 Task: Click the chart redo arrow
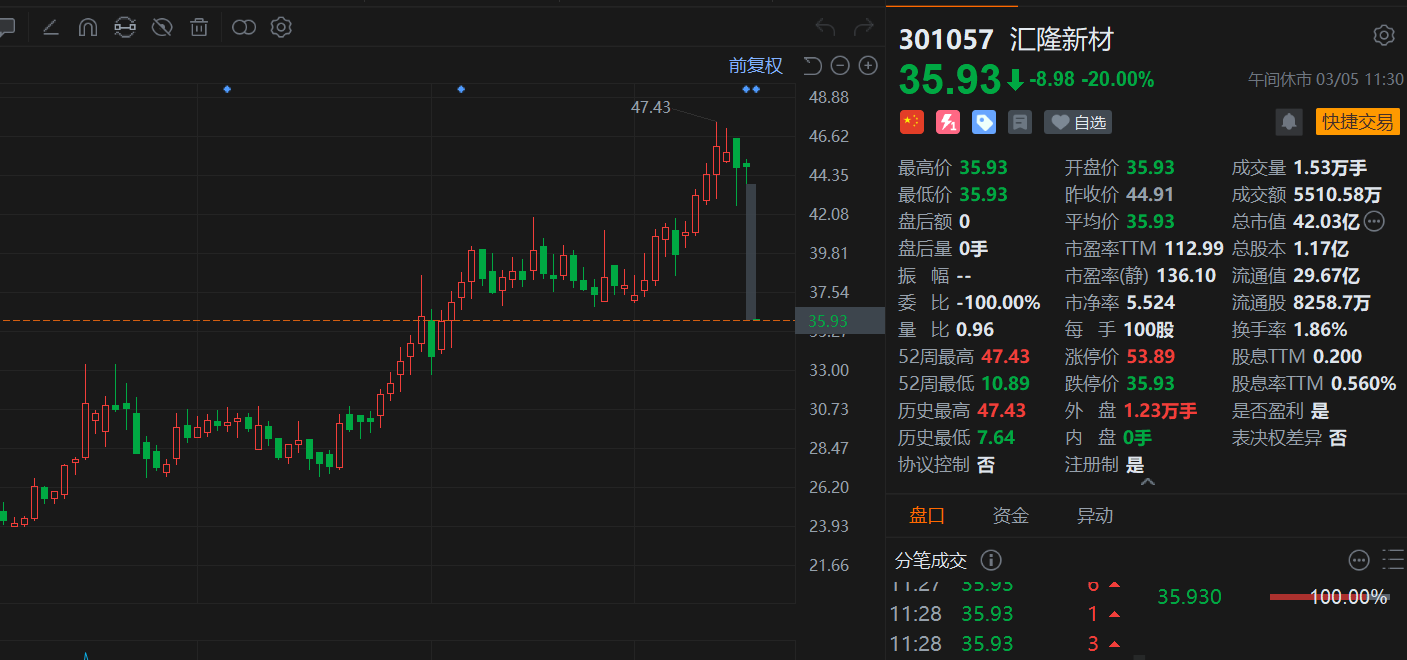point(863,27)
